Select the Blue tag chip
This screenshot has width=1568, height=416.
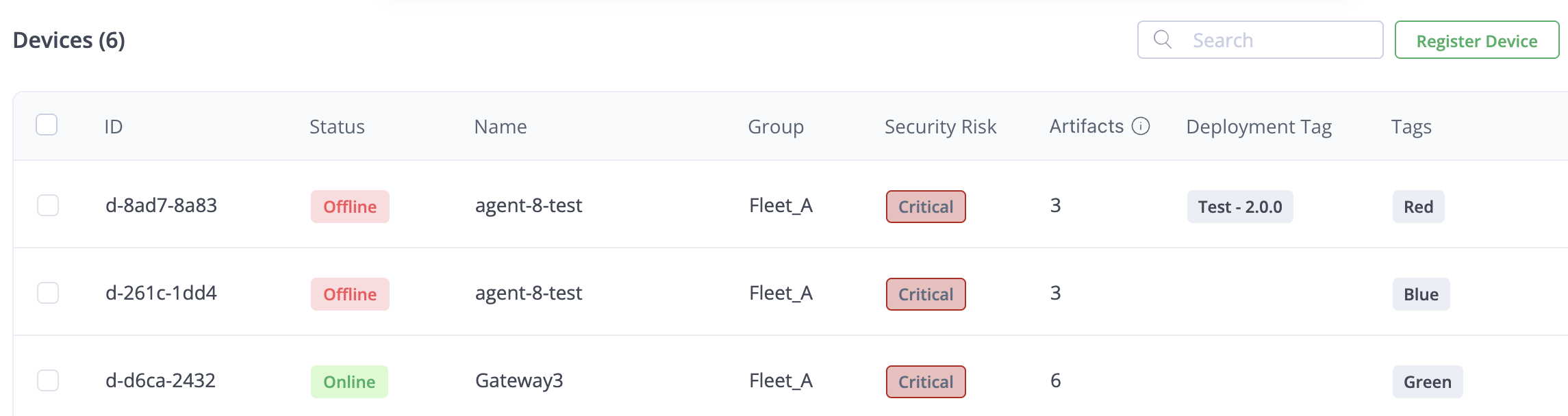pyautogui.click(x=1421, y=294)
